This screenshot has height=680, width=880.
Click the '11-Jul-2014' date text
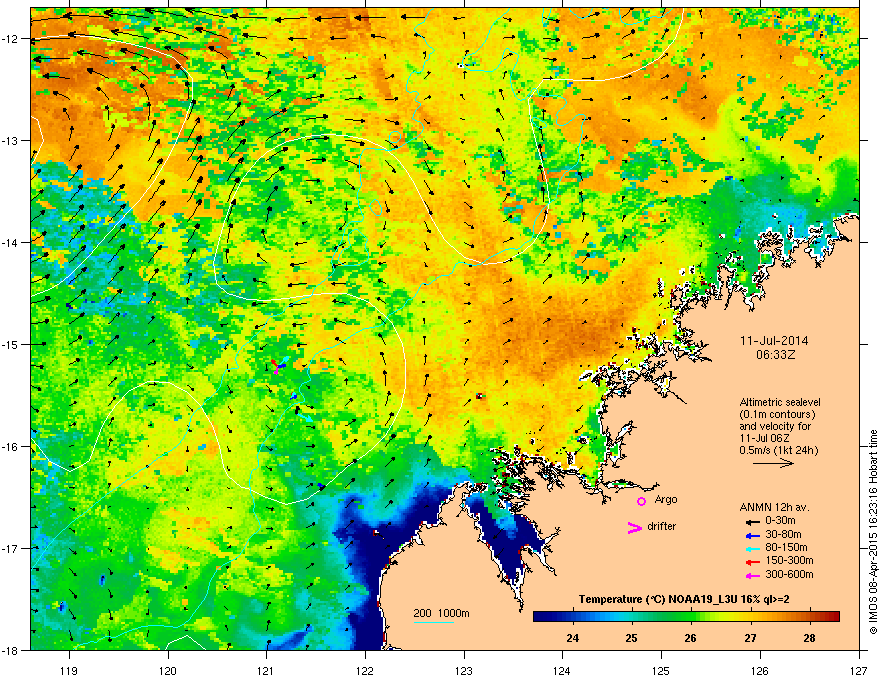point(774,341)
